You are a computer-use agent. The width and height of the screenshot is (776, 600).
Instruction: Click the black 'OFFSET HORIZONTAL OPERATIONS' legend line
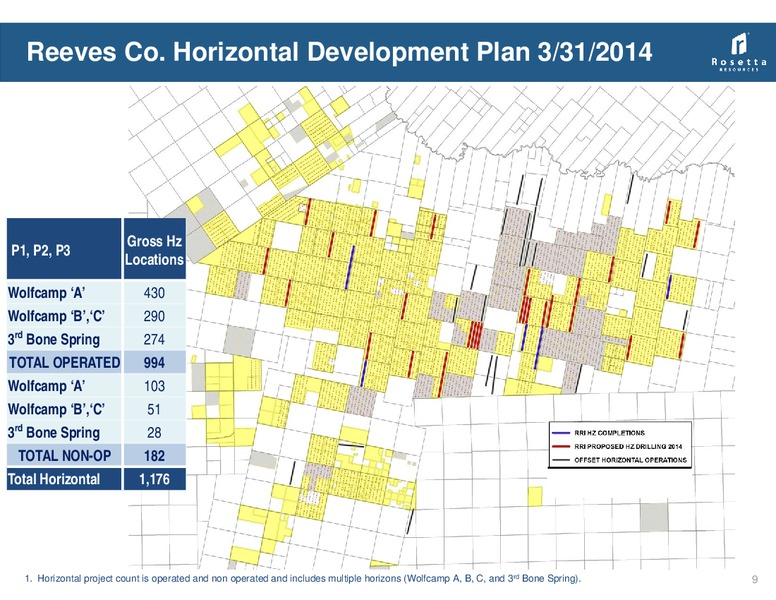coord(561,460)
